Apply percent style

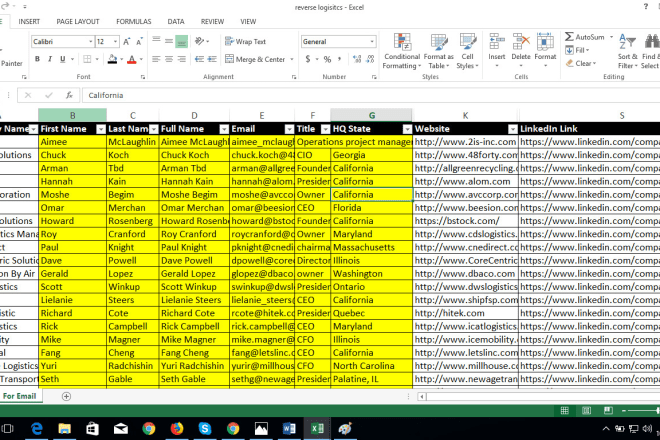[327, 59]
